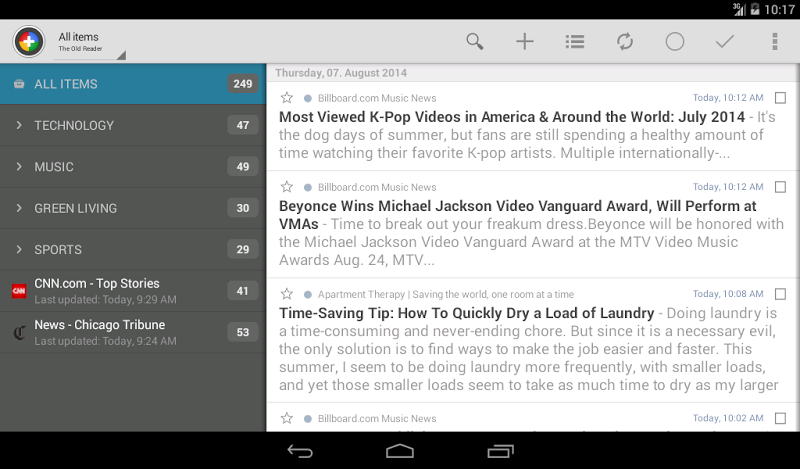
Task: Expand the Technology folder
Action: [x=19, y=125]
